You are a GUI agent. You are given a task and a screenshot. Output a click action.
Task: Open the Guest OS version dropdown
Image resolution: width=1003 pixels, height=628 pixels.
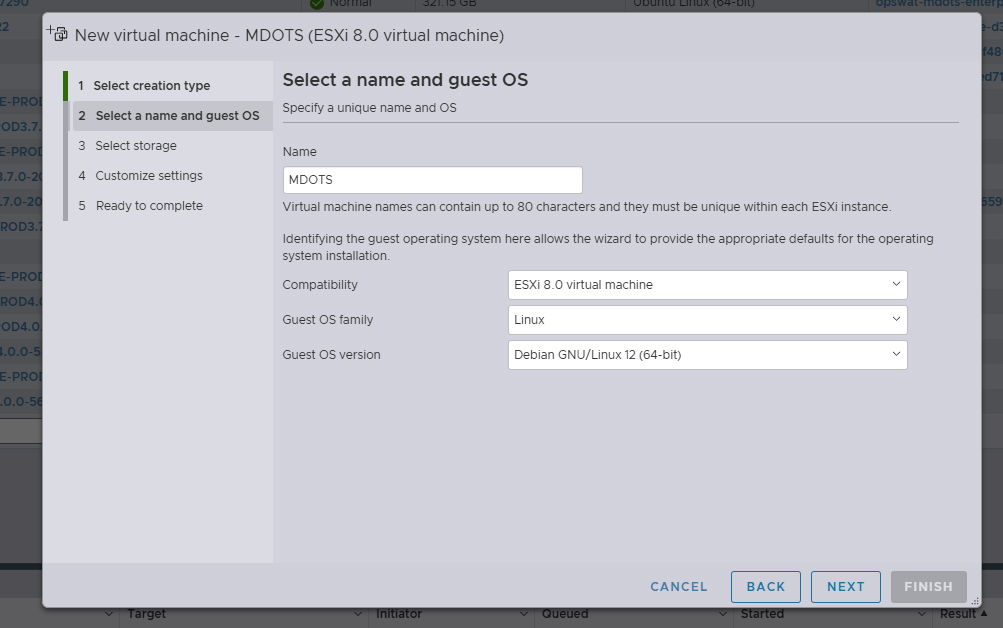(707, 354)
